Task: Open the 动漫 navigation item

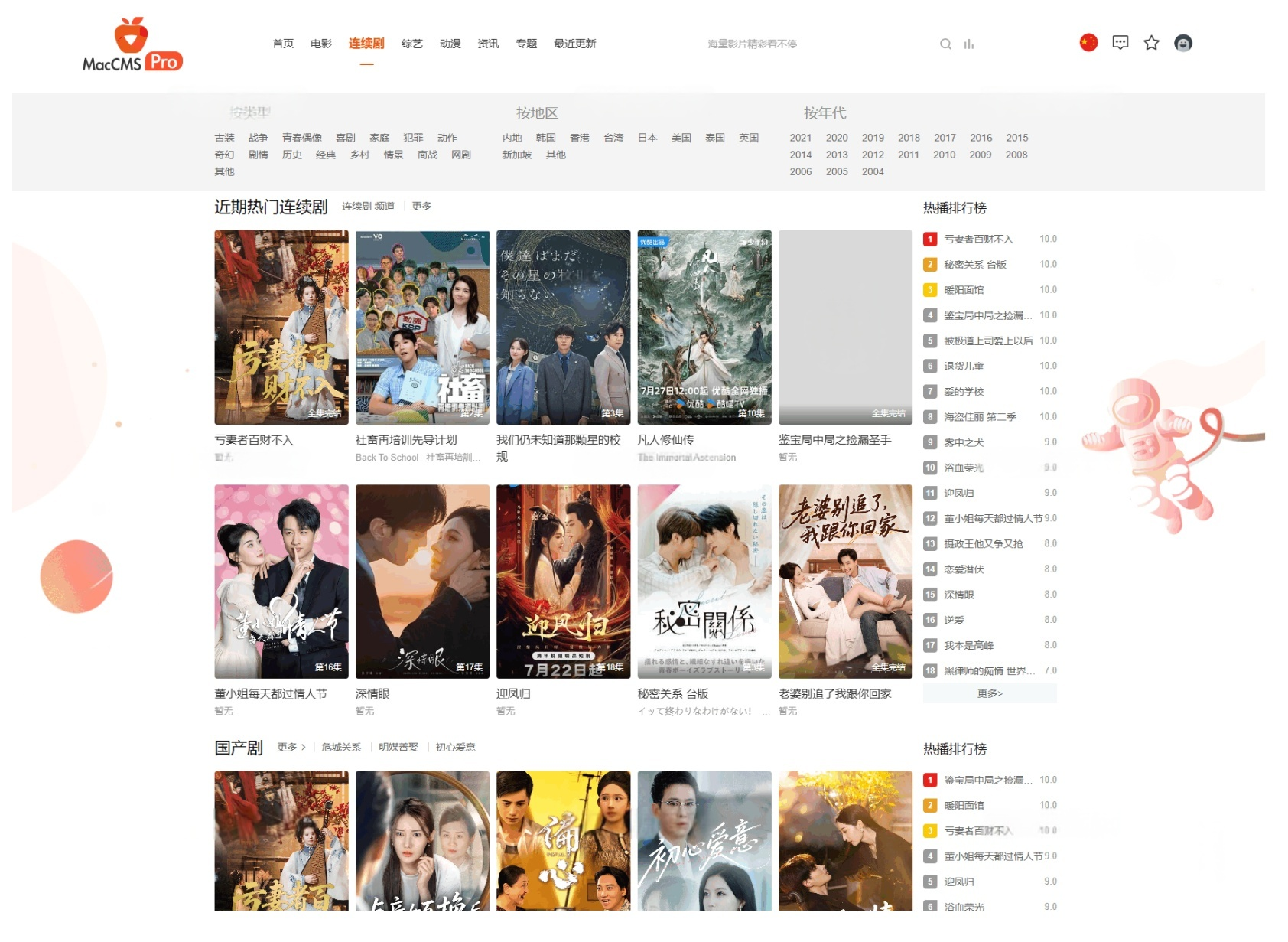Action: point(450,44)
